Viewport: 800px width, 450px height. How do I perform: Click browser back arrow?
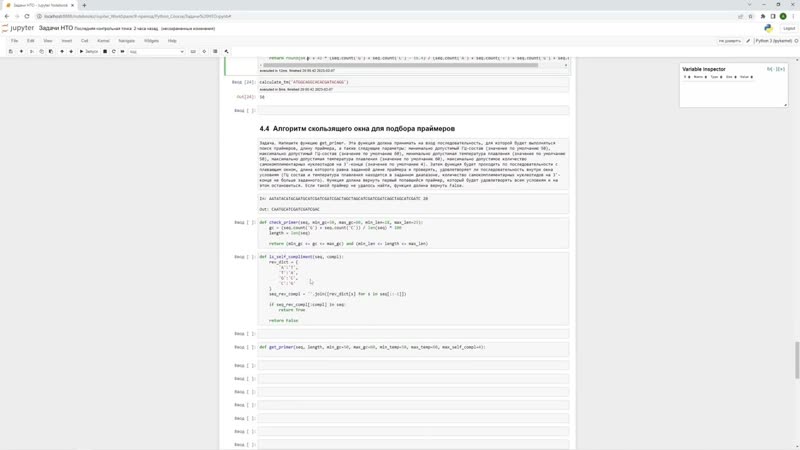[x=7, y=16]
